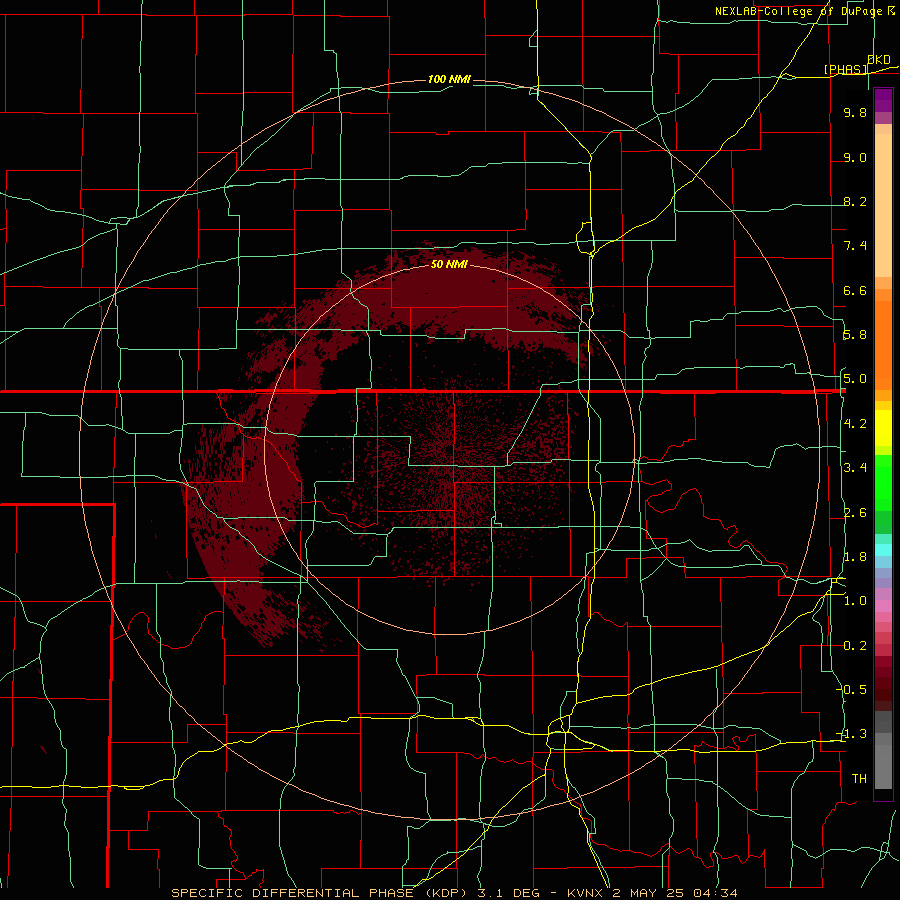This screenshot has width=900, height=900.
Task: Click the 9.0 value on the scale
Action: (x=855, y=157)
